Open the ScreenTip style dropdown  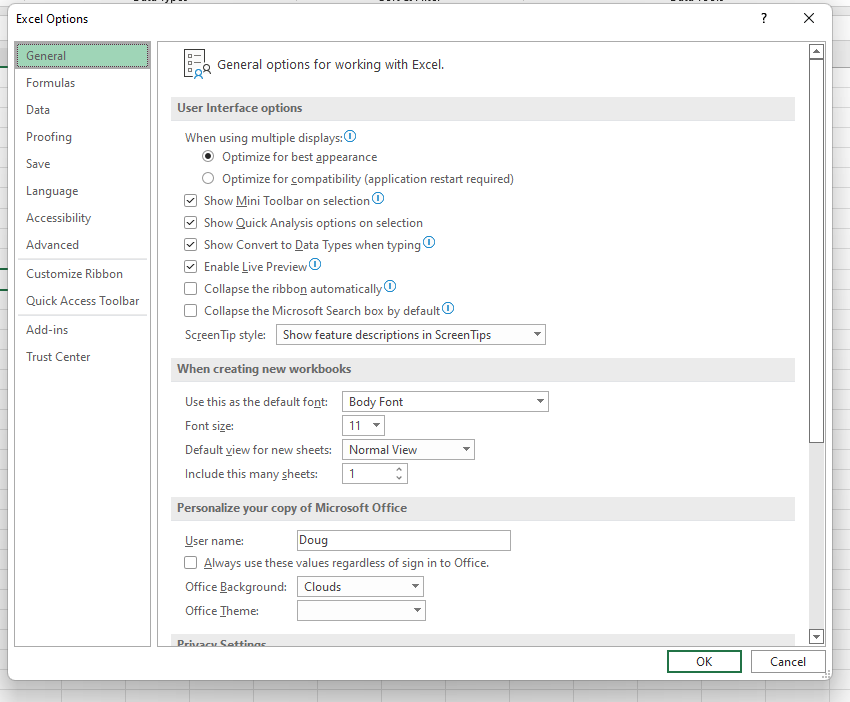click(538, 334)
